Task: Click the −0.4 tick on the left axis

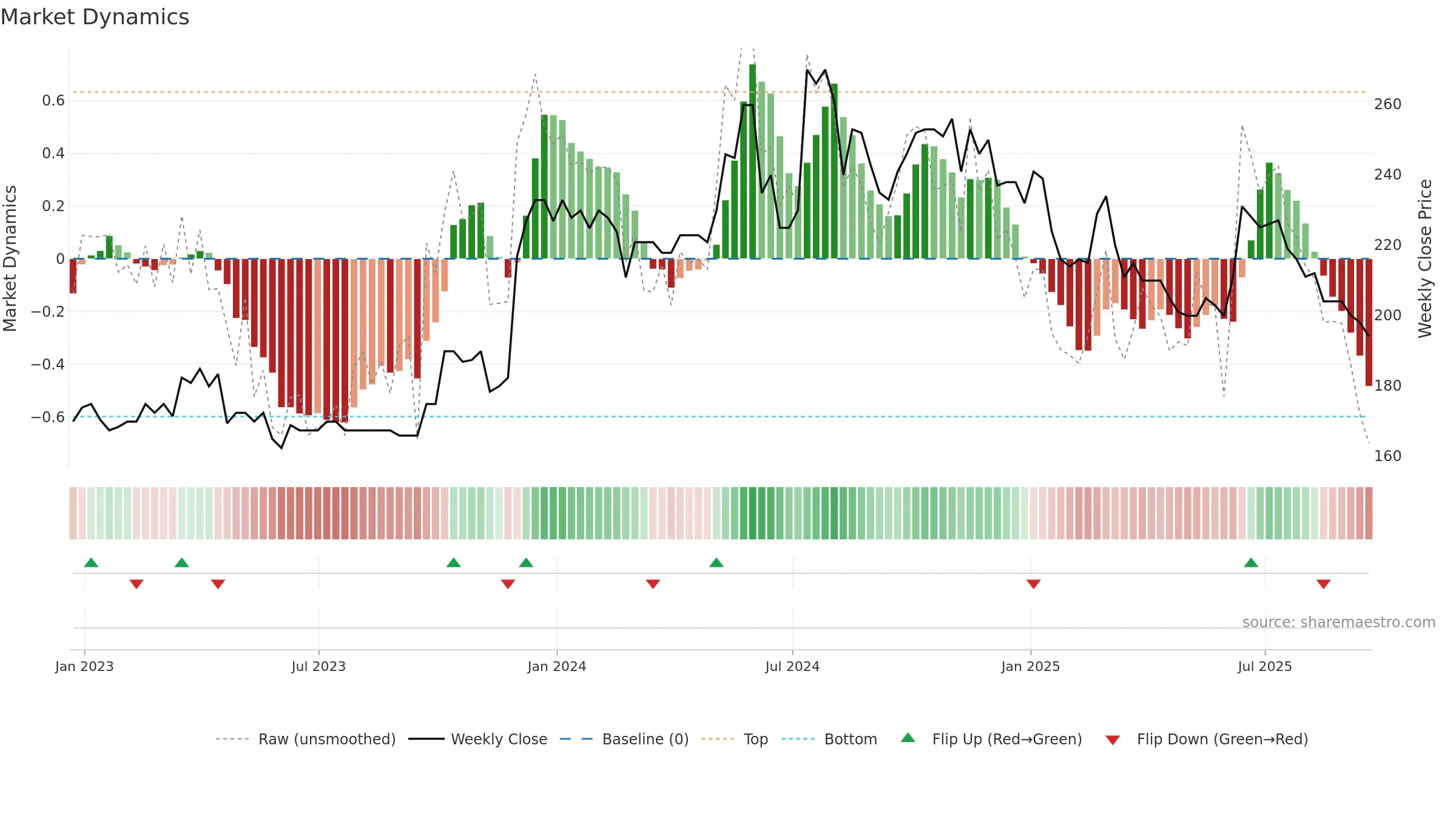Action: [48, 365]
